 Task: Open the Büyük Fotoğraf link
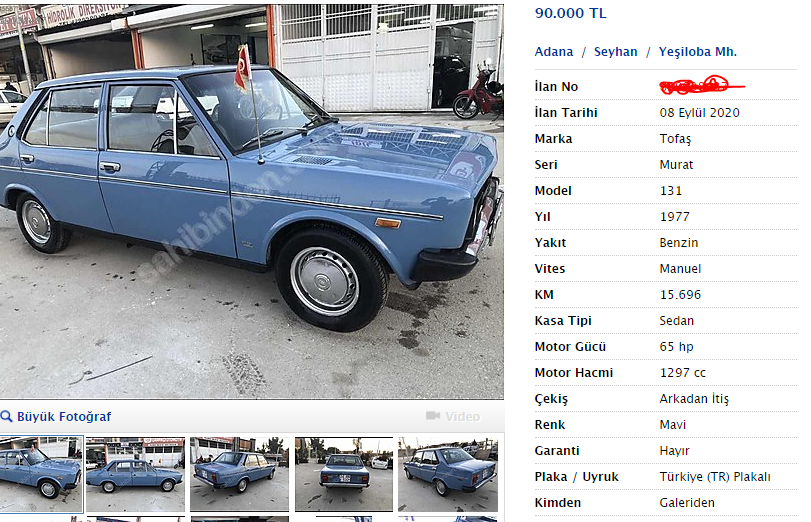[x=64, y=416]
